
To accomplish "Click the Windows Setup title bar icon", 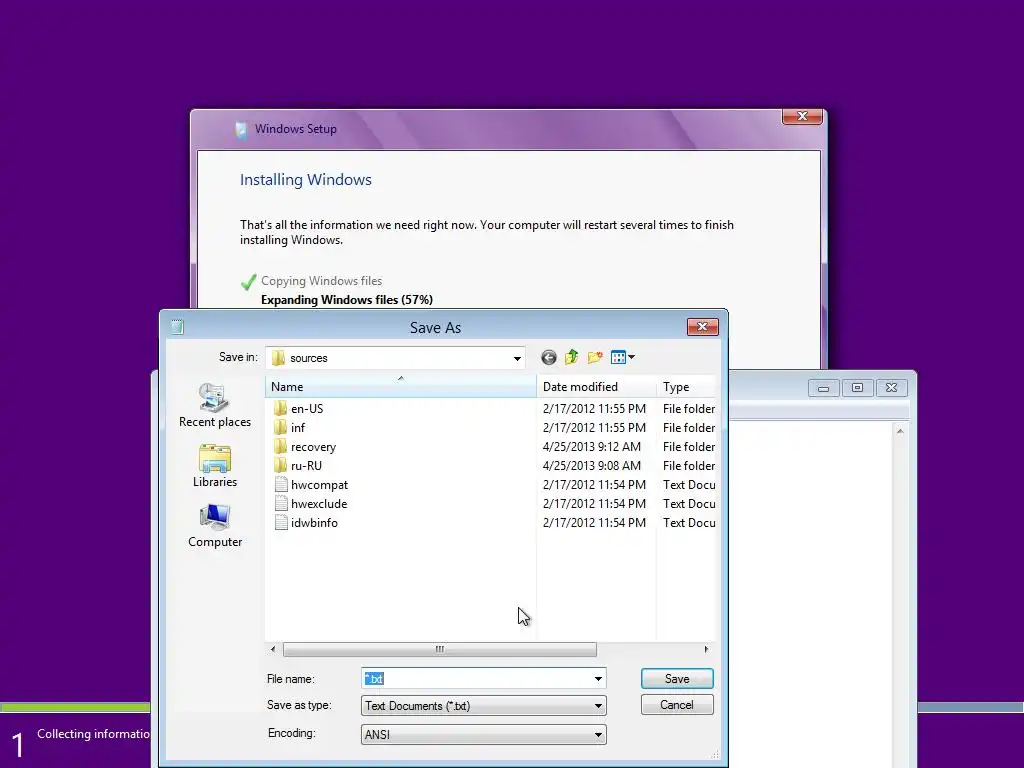I will [241, 129].
